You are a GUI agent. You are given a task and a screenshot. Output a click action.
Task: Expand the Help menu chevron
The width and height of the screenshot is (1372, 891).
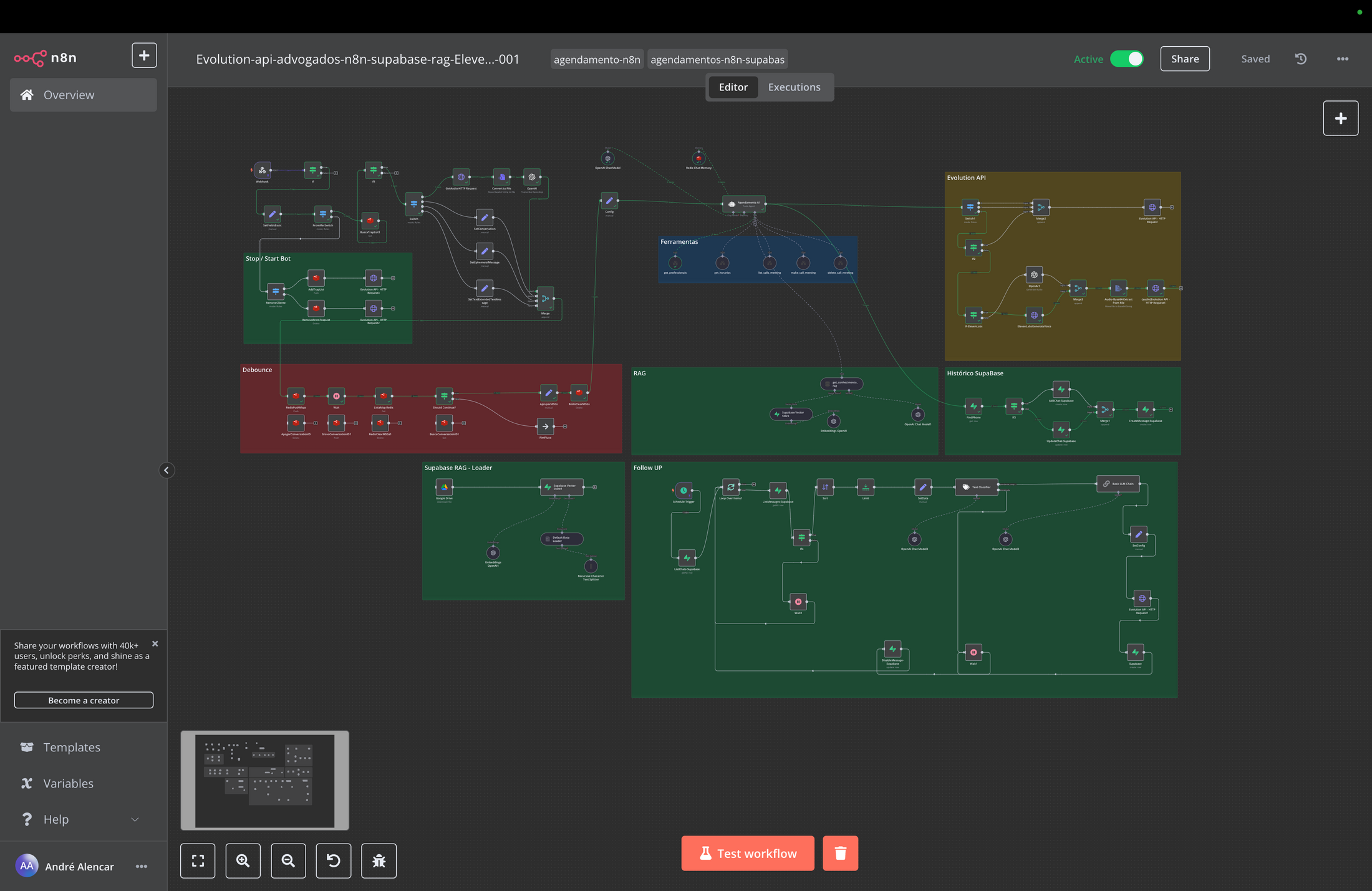(x=135, y=819)
